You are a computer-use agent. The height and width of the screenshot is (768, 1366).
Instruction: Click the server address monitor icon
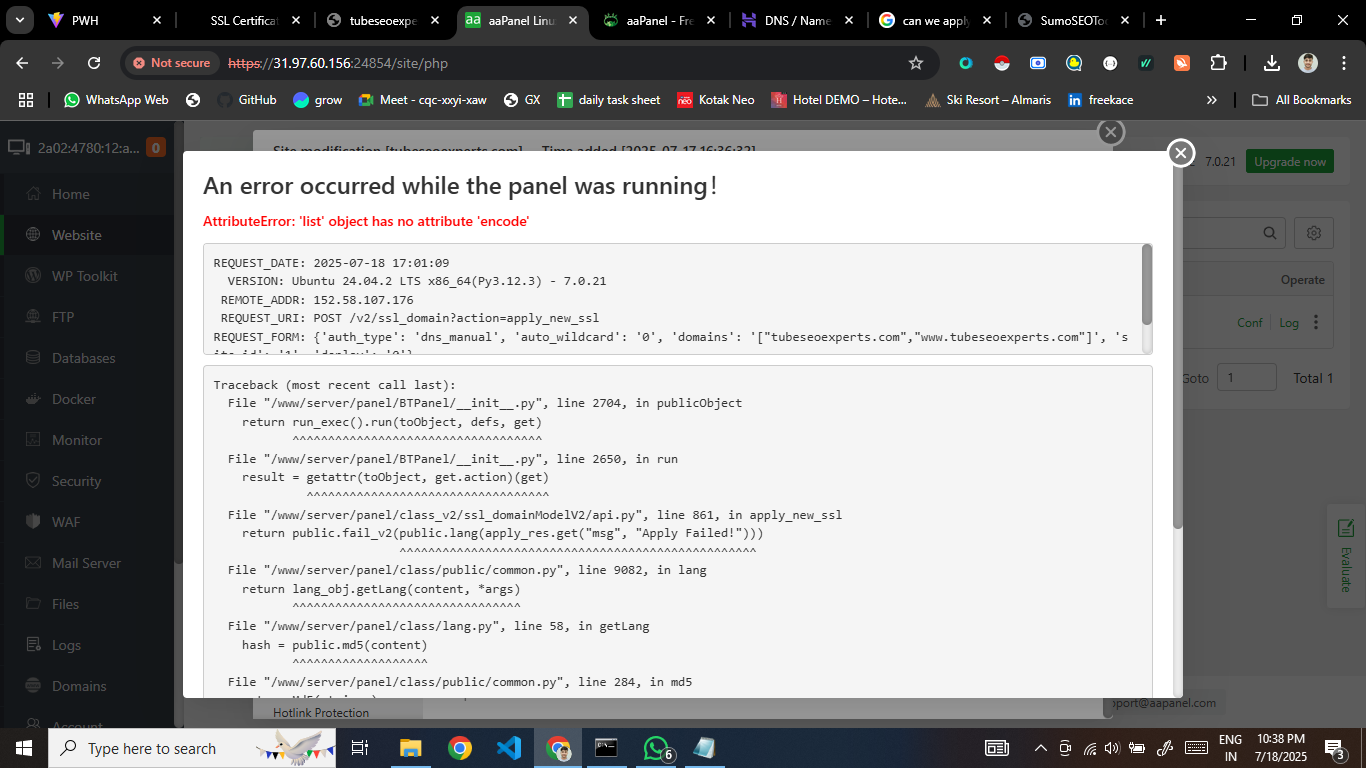[x=17, y=148]
